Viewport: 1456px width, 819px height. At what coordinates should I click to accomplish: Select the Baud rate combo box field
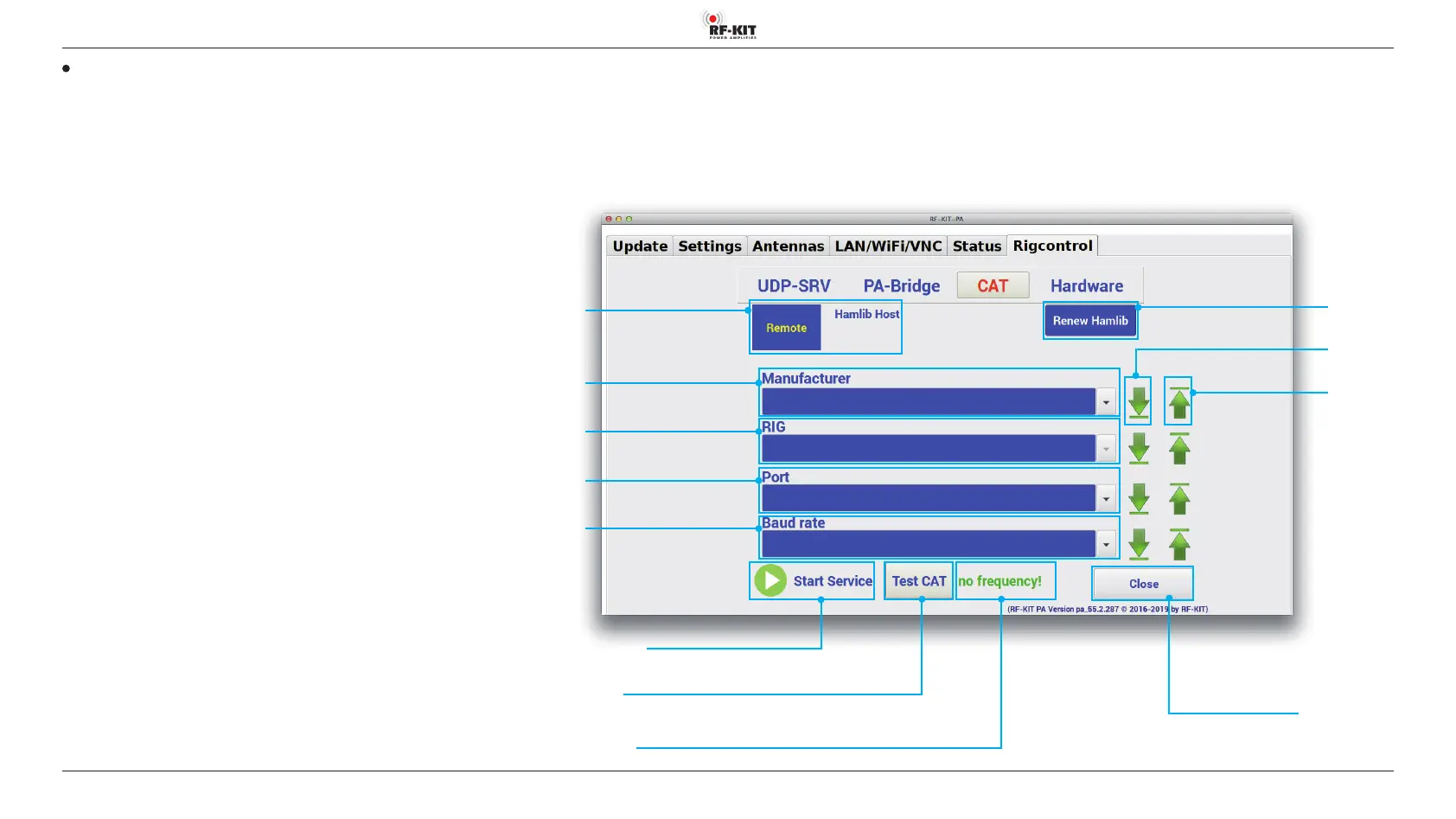(929, 544)
